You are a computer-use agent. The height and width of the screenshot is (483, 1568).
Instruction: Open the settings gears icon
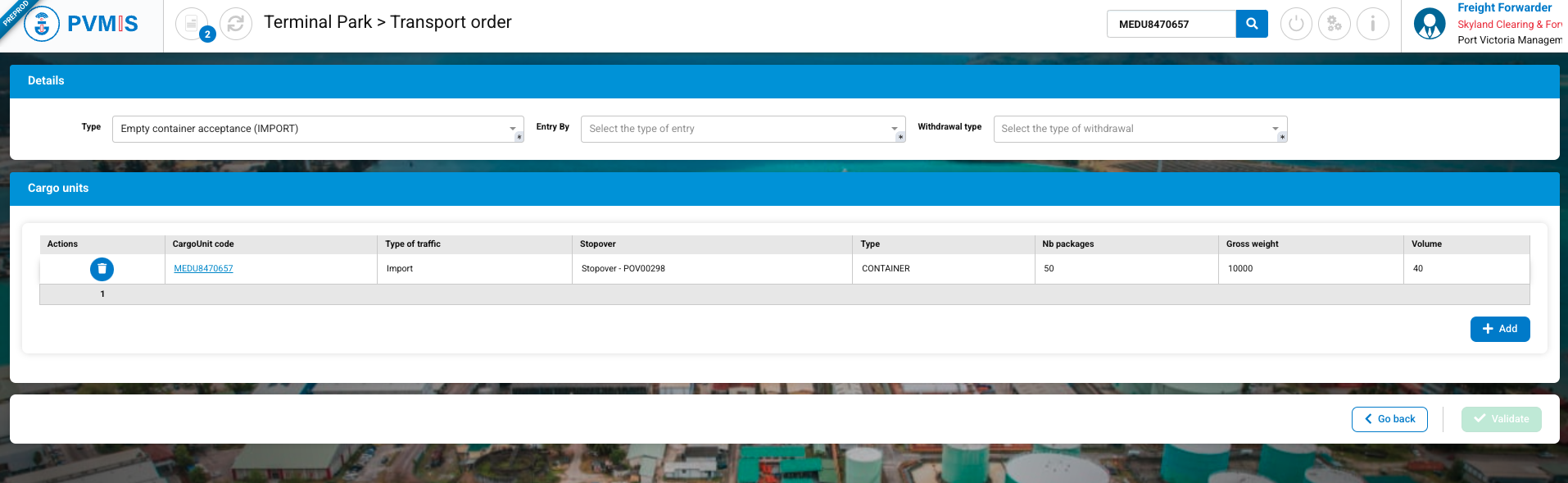1334,24
